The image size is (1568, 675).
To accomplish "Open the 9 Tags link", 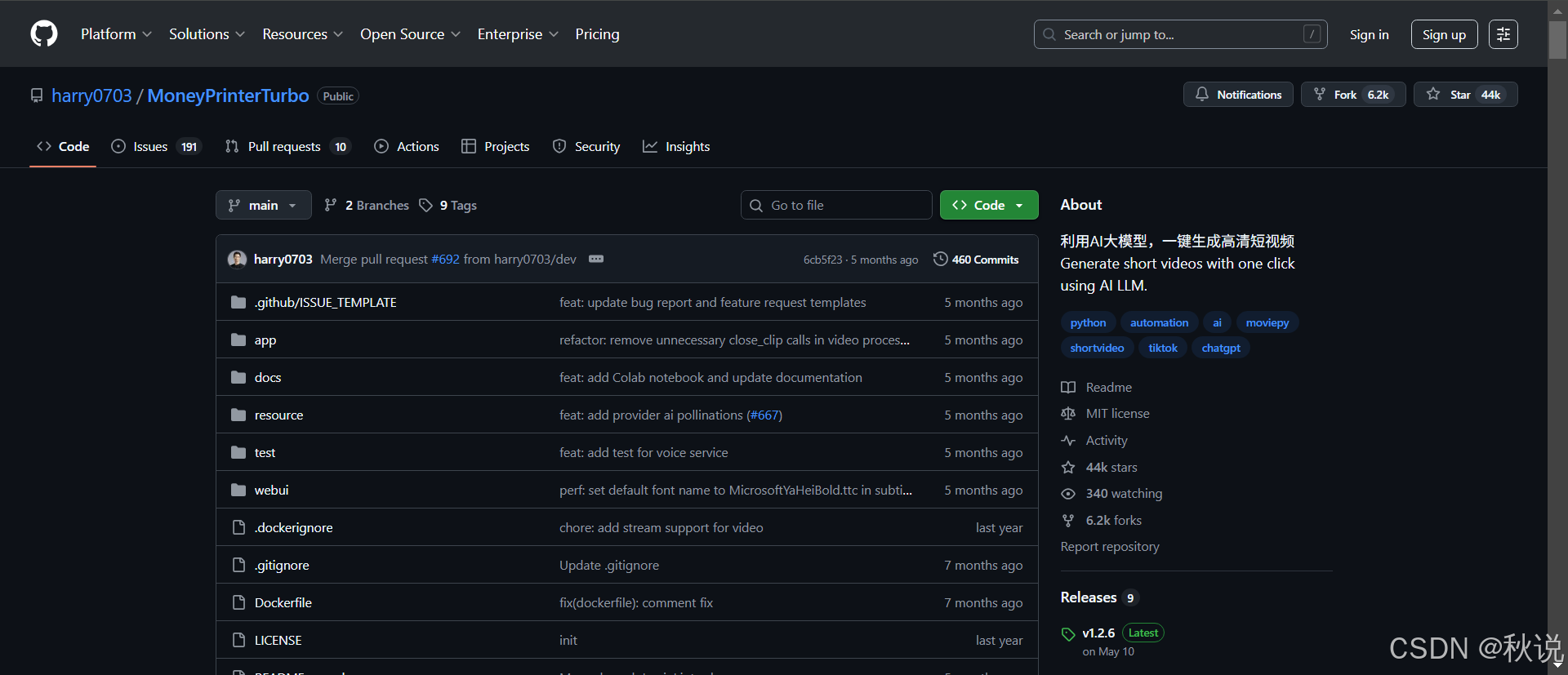I will click(x=448, y=205).
